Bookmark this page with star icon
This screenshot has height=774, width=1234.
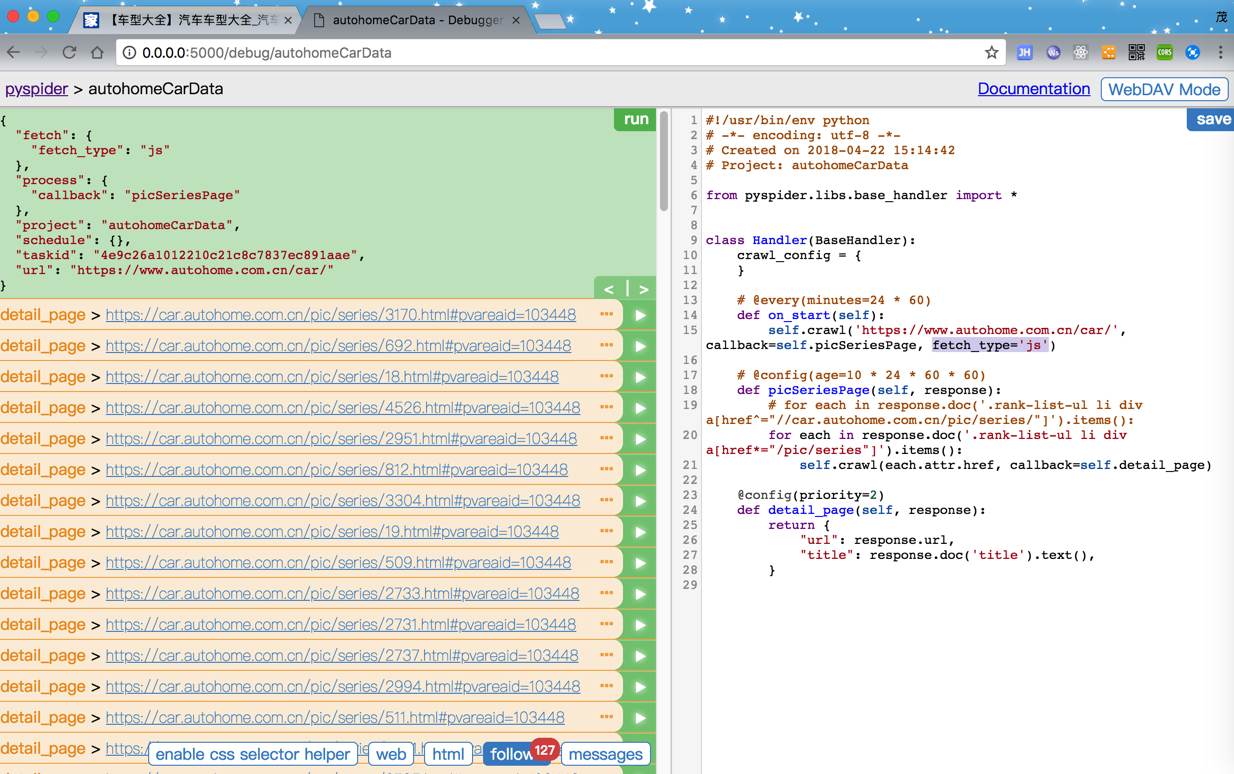(x=991, y=52)
